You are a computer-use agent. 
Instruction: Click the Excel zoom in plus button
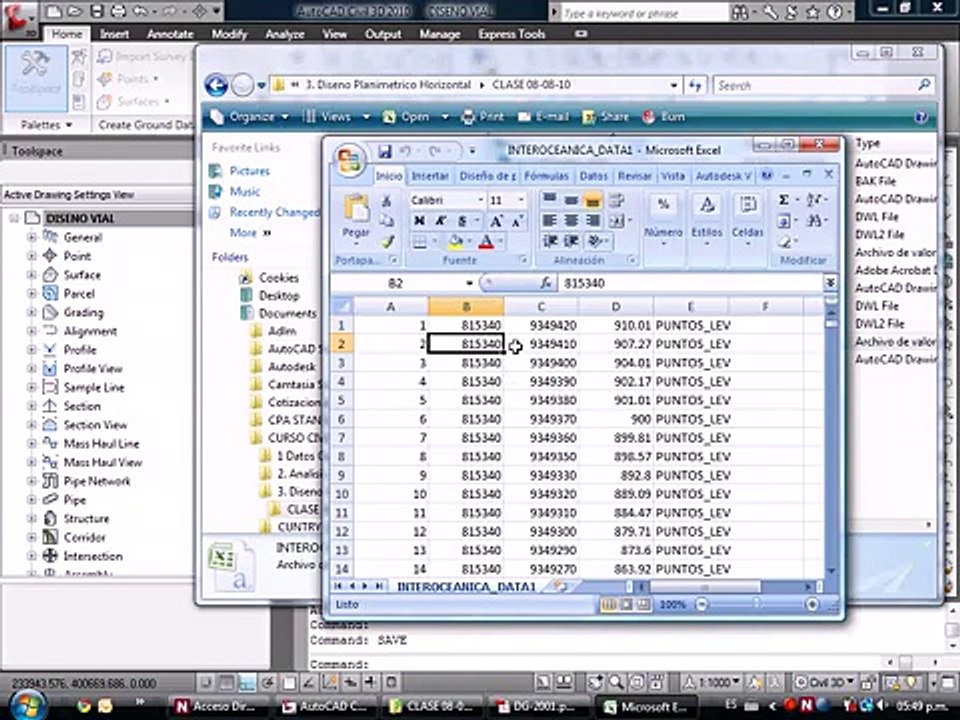812,605
